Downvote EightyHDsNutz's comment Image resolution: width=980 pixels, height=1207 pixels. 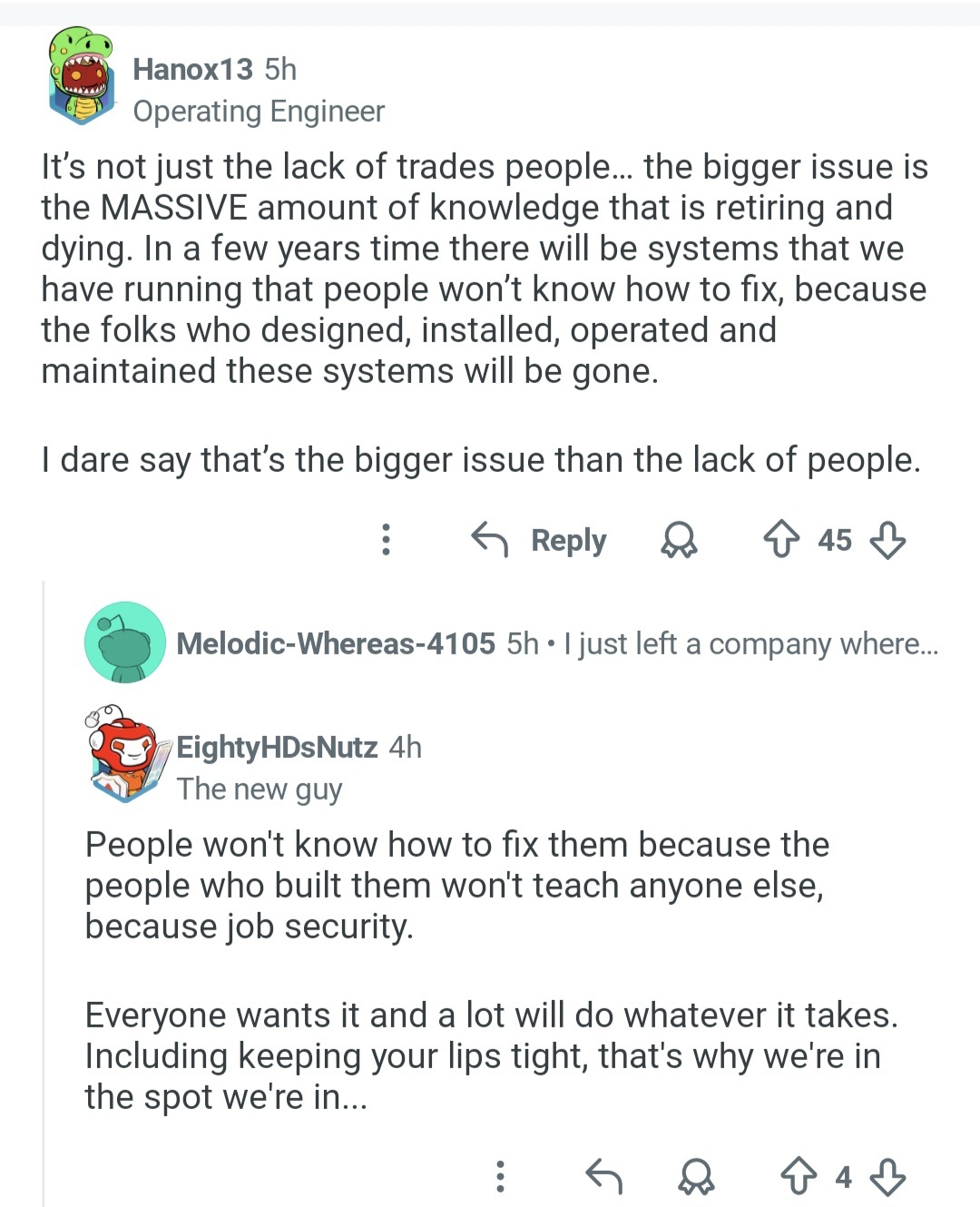[887, 1176]
